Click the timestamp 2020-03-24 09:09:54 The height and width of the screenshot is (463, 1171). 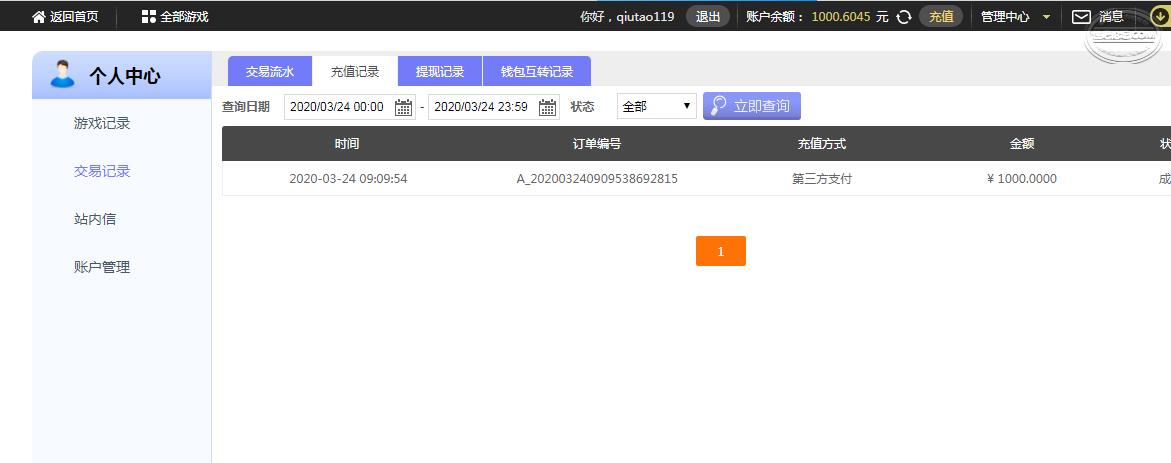(x=348, y=178)
